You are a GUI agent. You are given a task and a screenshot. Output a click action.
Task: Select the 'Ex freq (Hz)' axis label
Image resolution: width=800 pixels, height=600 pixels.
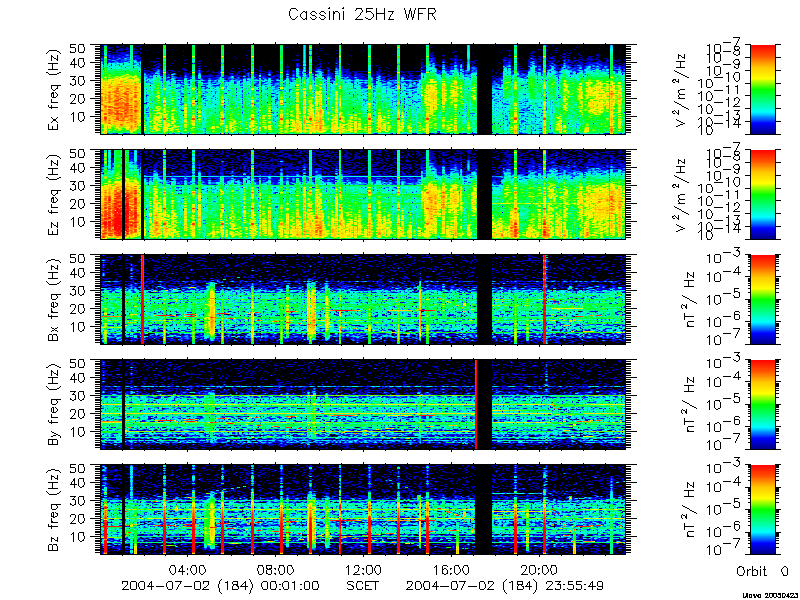coord(55,89)
